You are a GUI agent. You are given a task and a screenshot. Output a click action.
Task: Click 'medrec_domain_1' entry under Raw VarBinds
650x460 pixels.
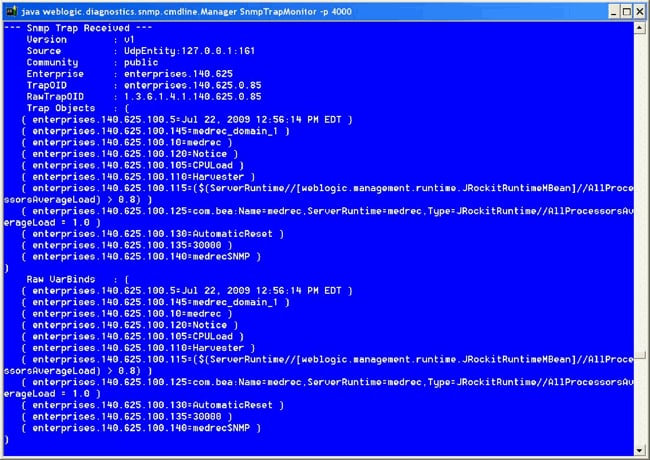[155, 302]
